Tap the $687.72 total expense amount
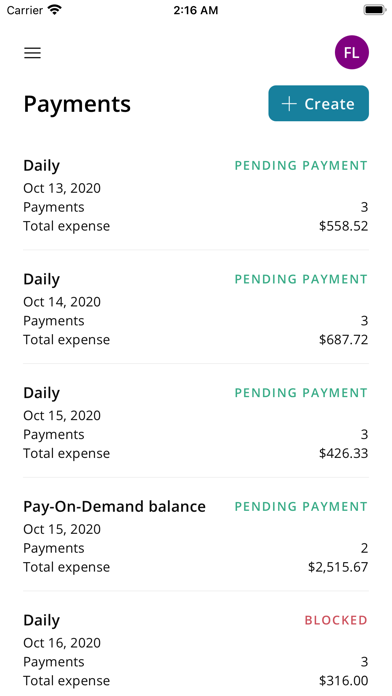The image size is (392, 696). coord(344,340)
